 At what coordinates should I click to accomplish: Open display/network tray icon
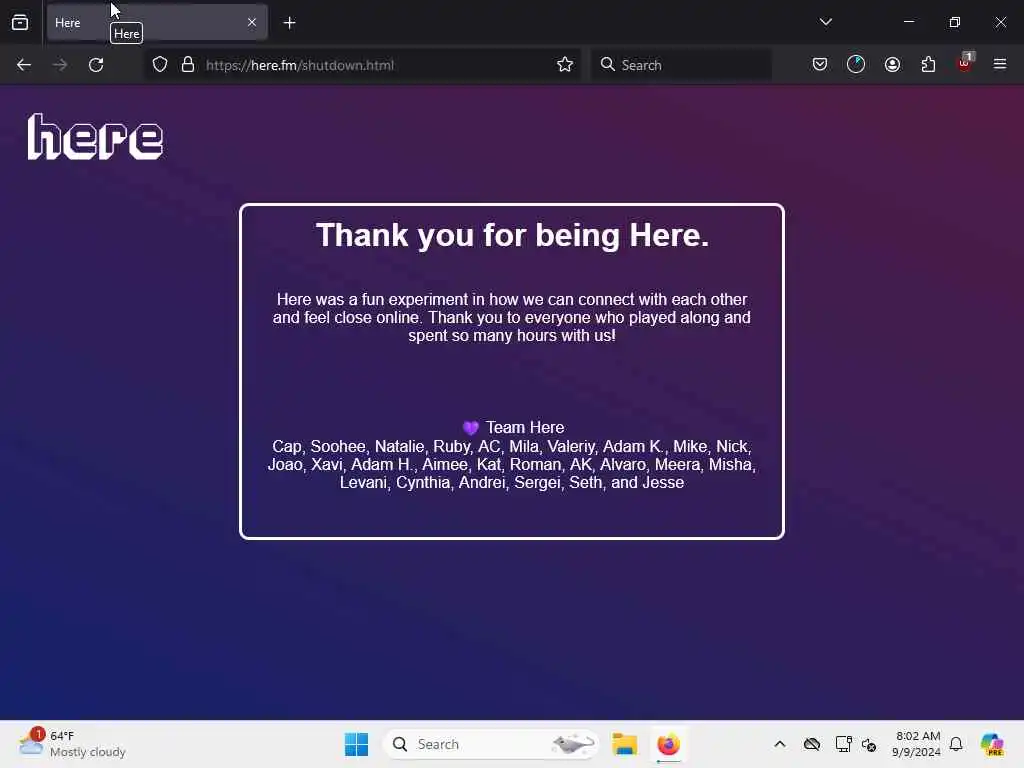(x=843, y=744)
